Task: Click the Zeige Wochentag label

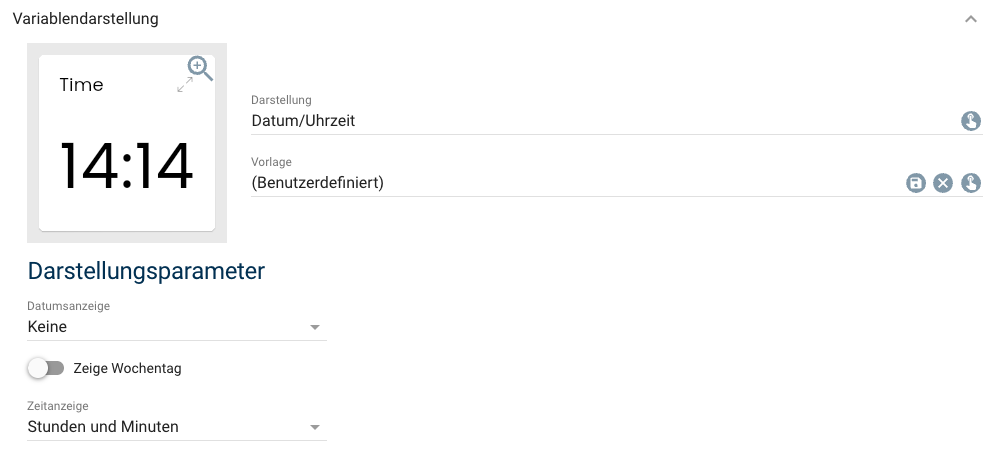Action: click(127, 368)
